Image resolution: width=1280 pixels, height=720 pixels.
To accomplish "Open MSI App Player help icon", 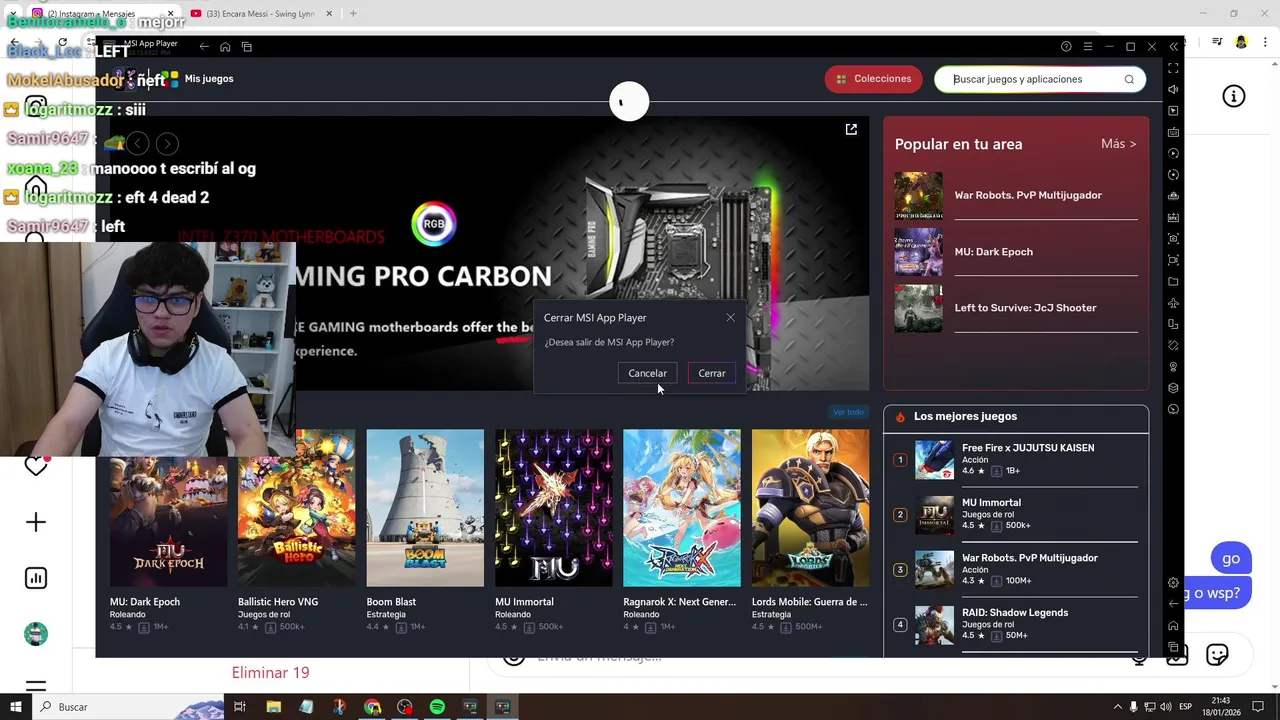I will click(1066, 47).
